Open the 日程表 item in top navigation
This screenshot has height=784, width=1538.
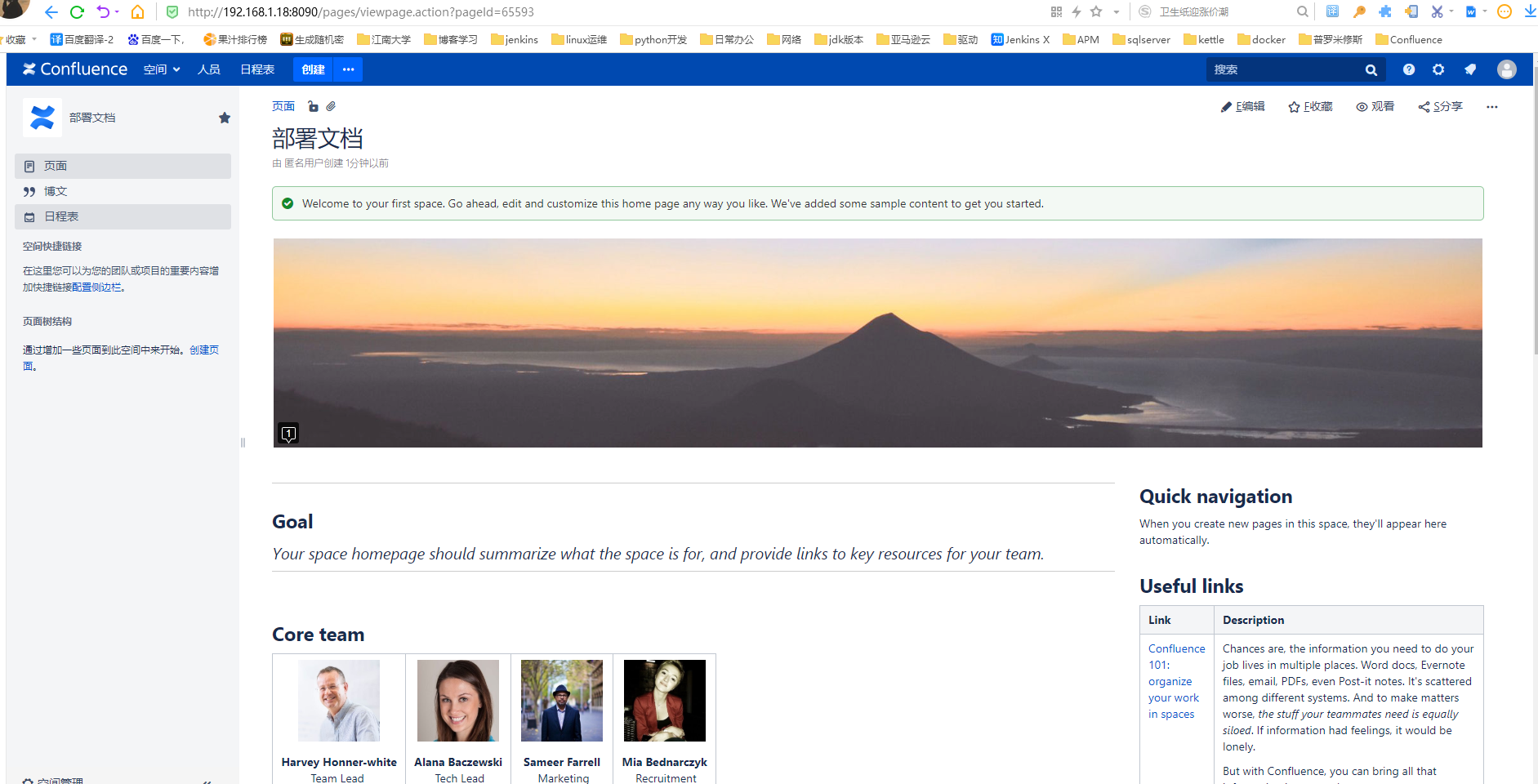pos(257,69)
